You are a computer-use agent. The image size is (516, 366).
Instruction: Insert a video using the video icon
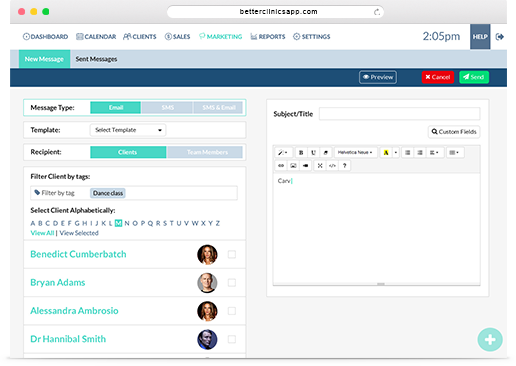pos(306,165)
